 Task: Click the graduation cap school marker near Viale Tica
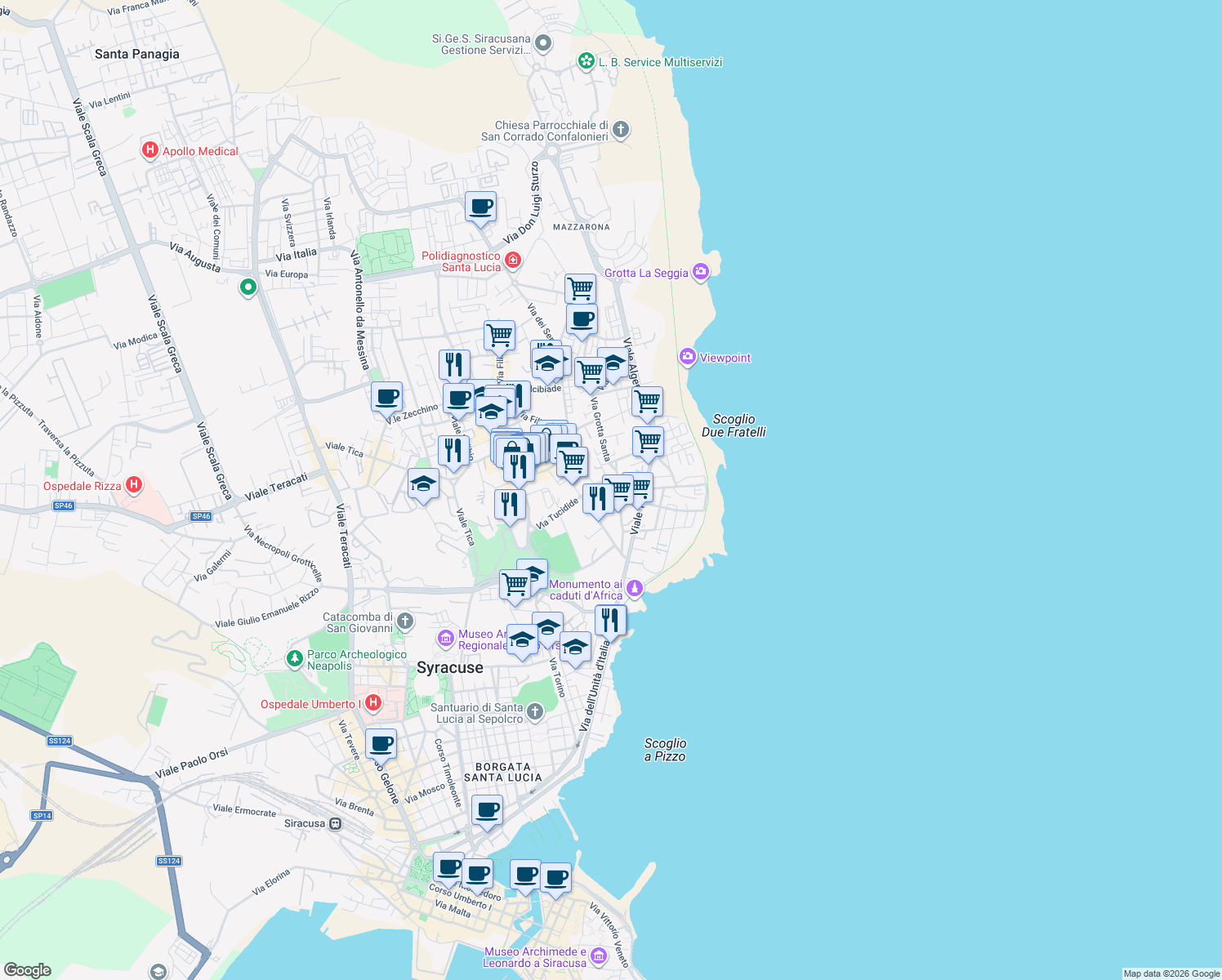pos(424,483)
